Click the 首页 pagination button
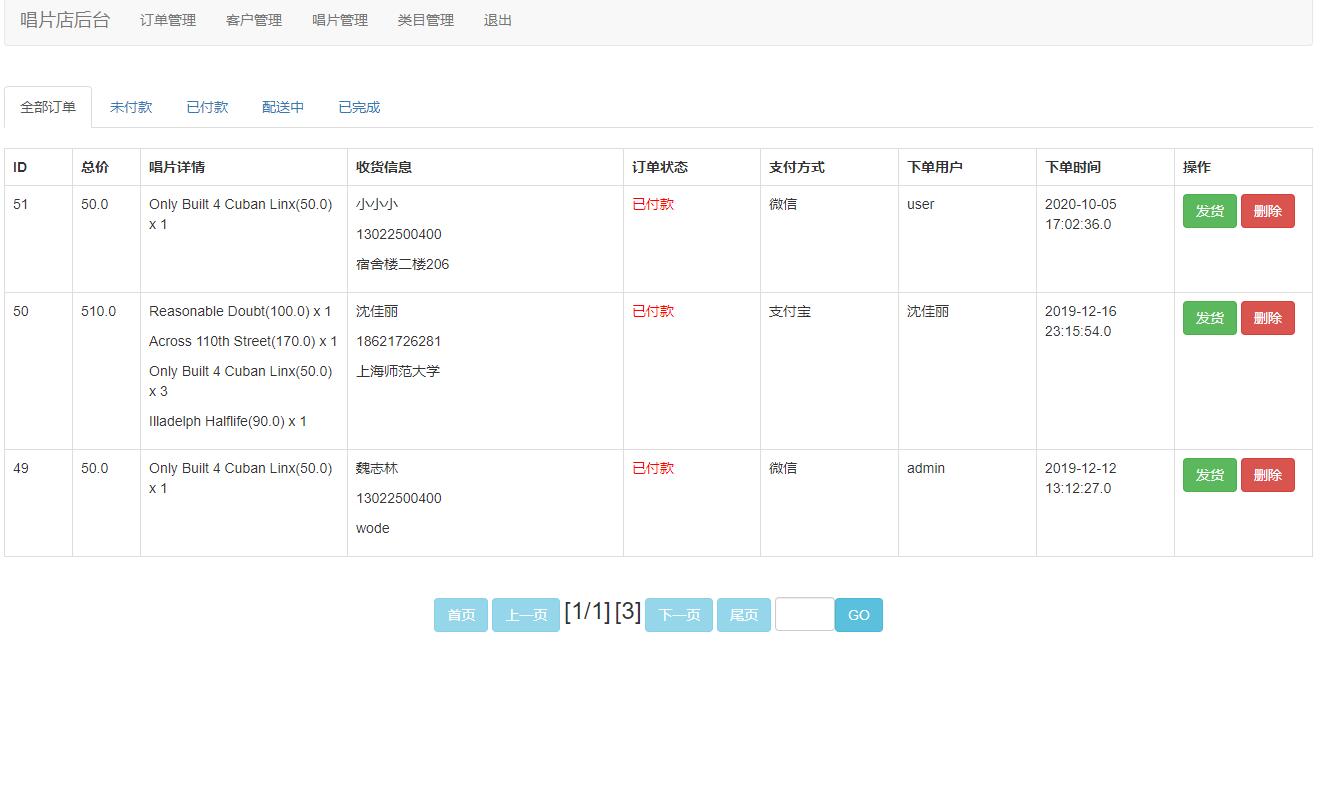 [460, 614]
